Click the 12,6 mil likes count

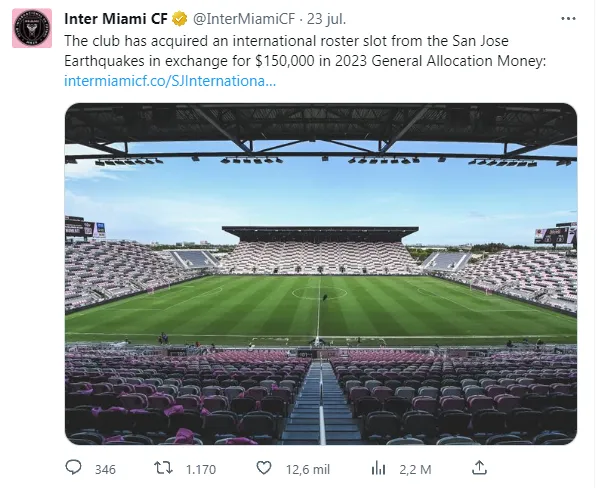pos(306,468)
